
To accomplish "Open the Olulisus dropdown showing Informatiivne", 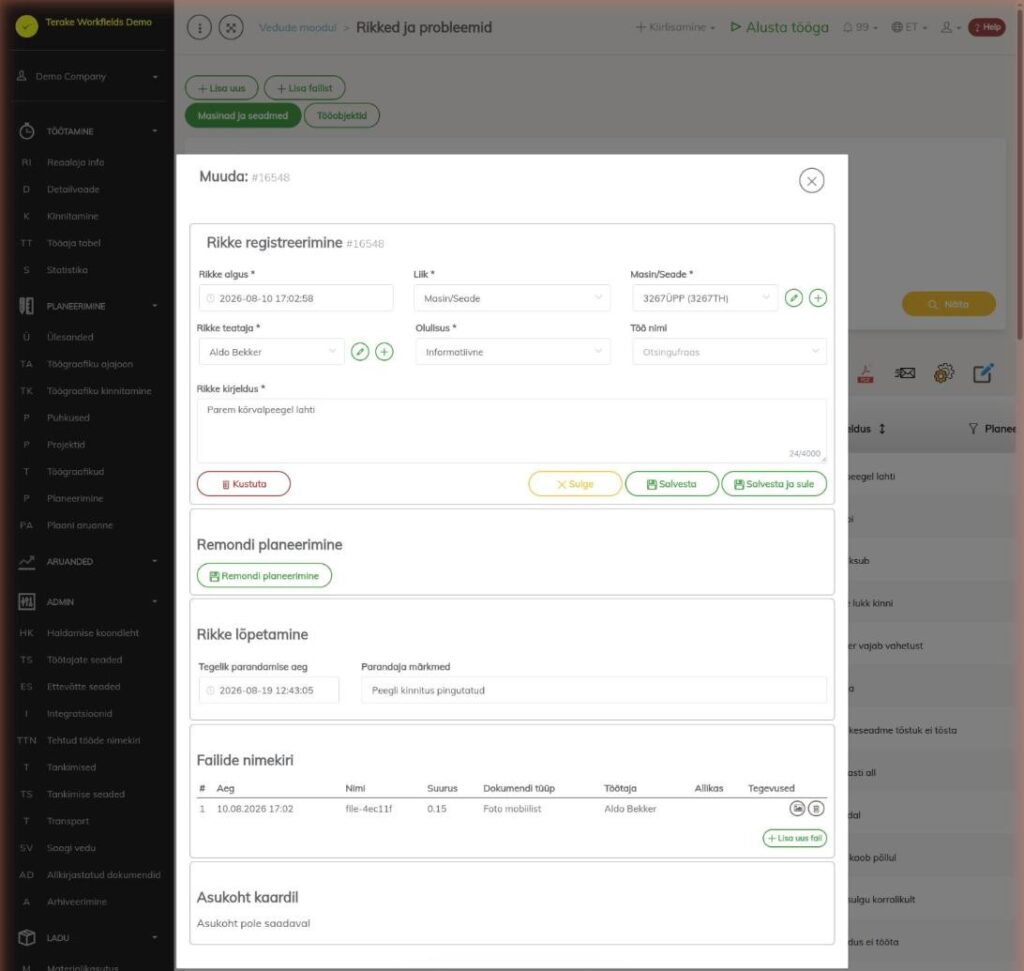I will [x=513, y=352].
